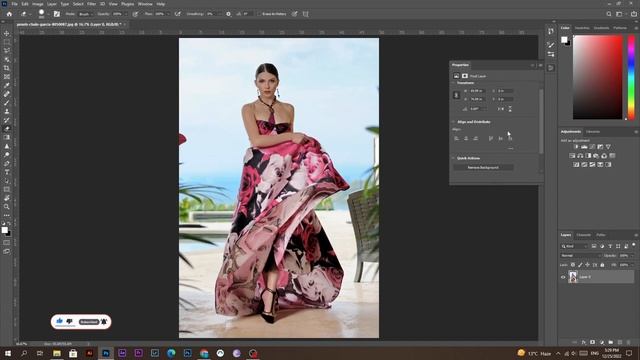Screen dimensions: 640x360
Task: Select the Zoom tool
Action: 7,207
